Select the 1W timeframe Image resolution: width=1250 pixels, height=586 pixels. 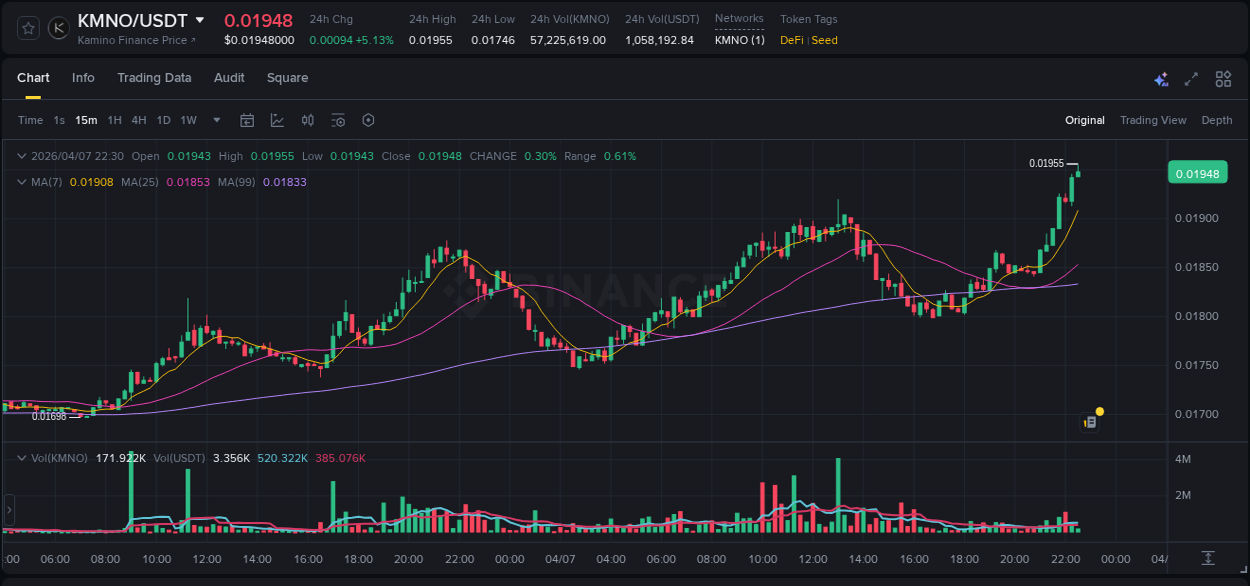pyautogui.click(x=186, y=120)
